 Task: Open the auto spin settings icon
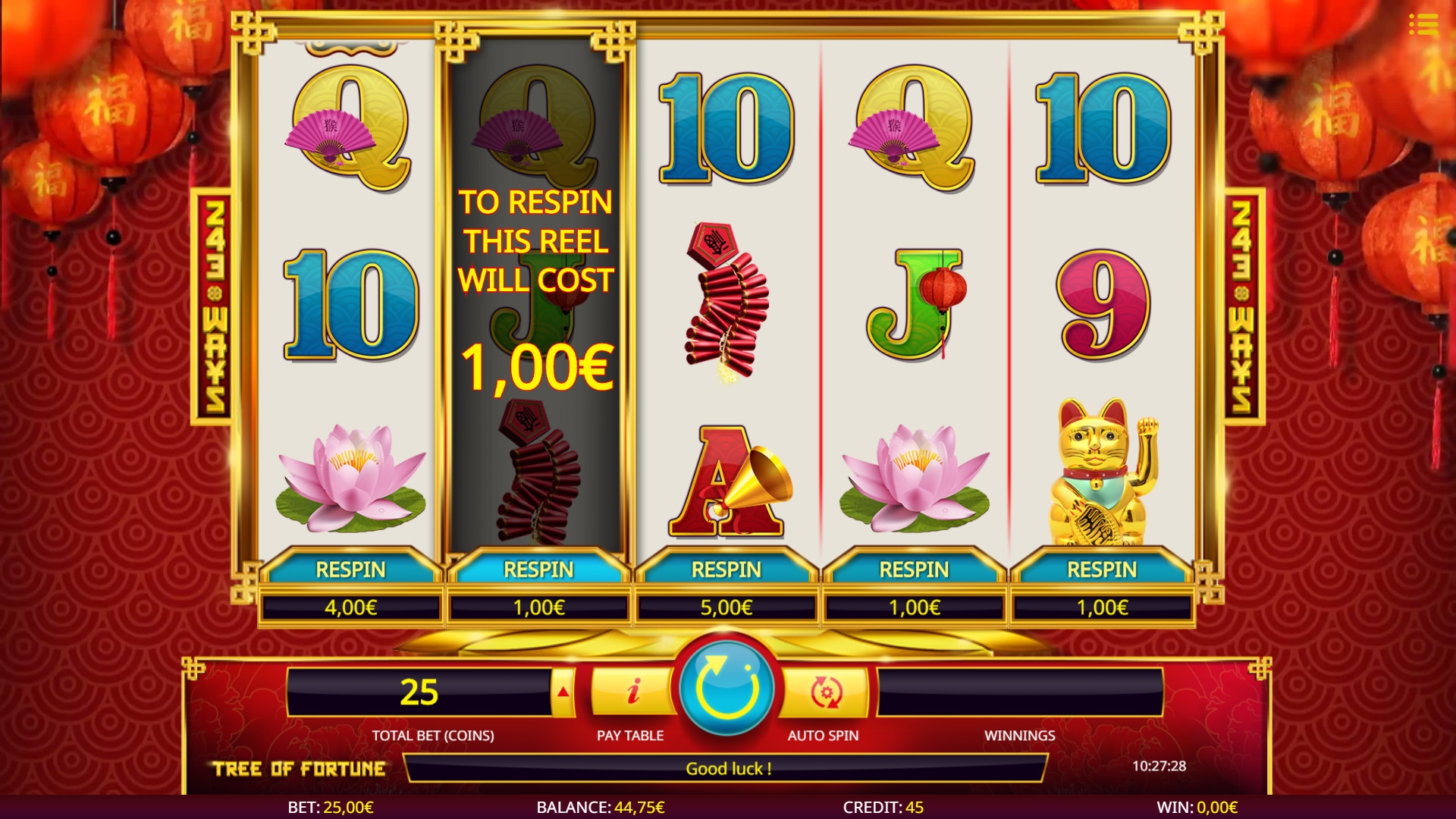pyautogui.click(x=825, y=692)
